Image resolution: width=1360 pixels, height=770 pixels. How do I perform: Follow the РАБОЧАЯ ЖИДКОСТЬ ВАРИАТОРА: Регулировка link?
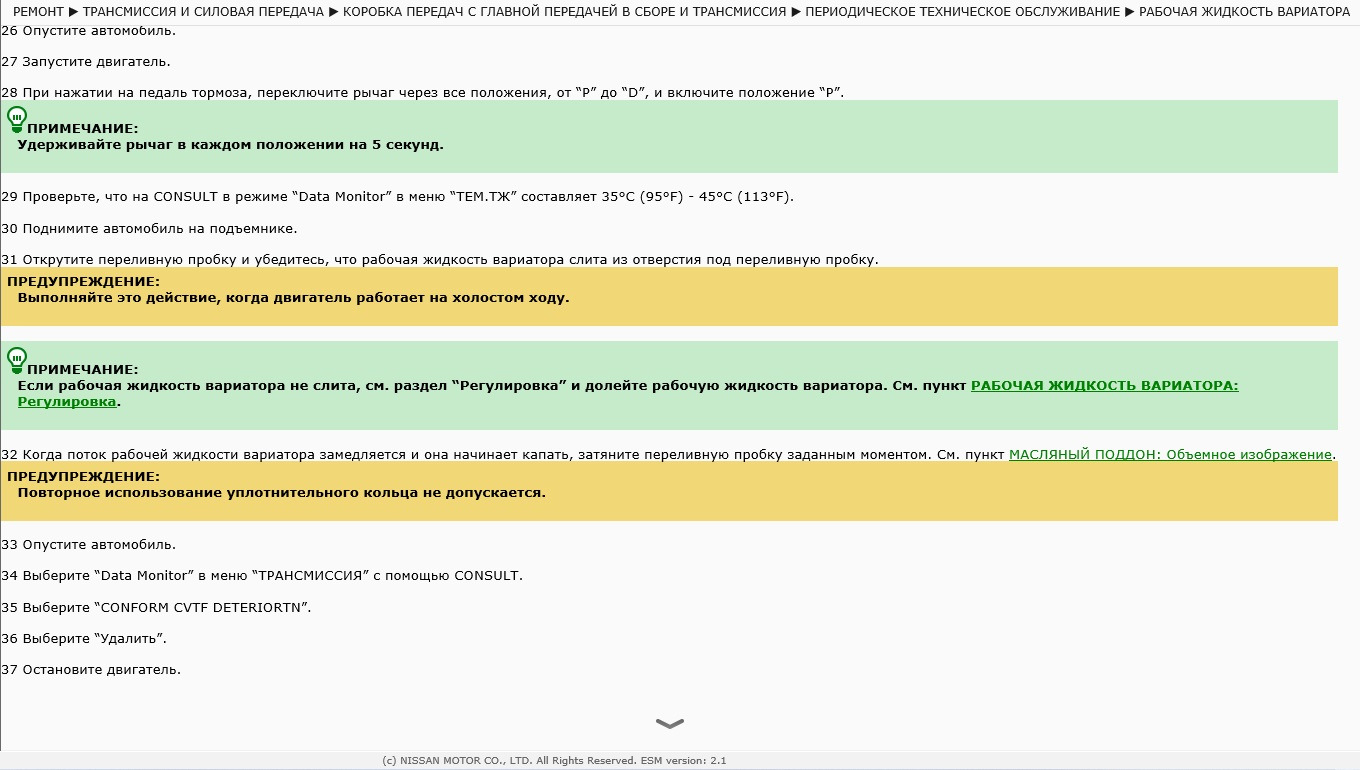[x=628, y=394]
